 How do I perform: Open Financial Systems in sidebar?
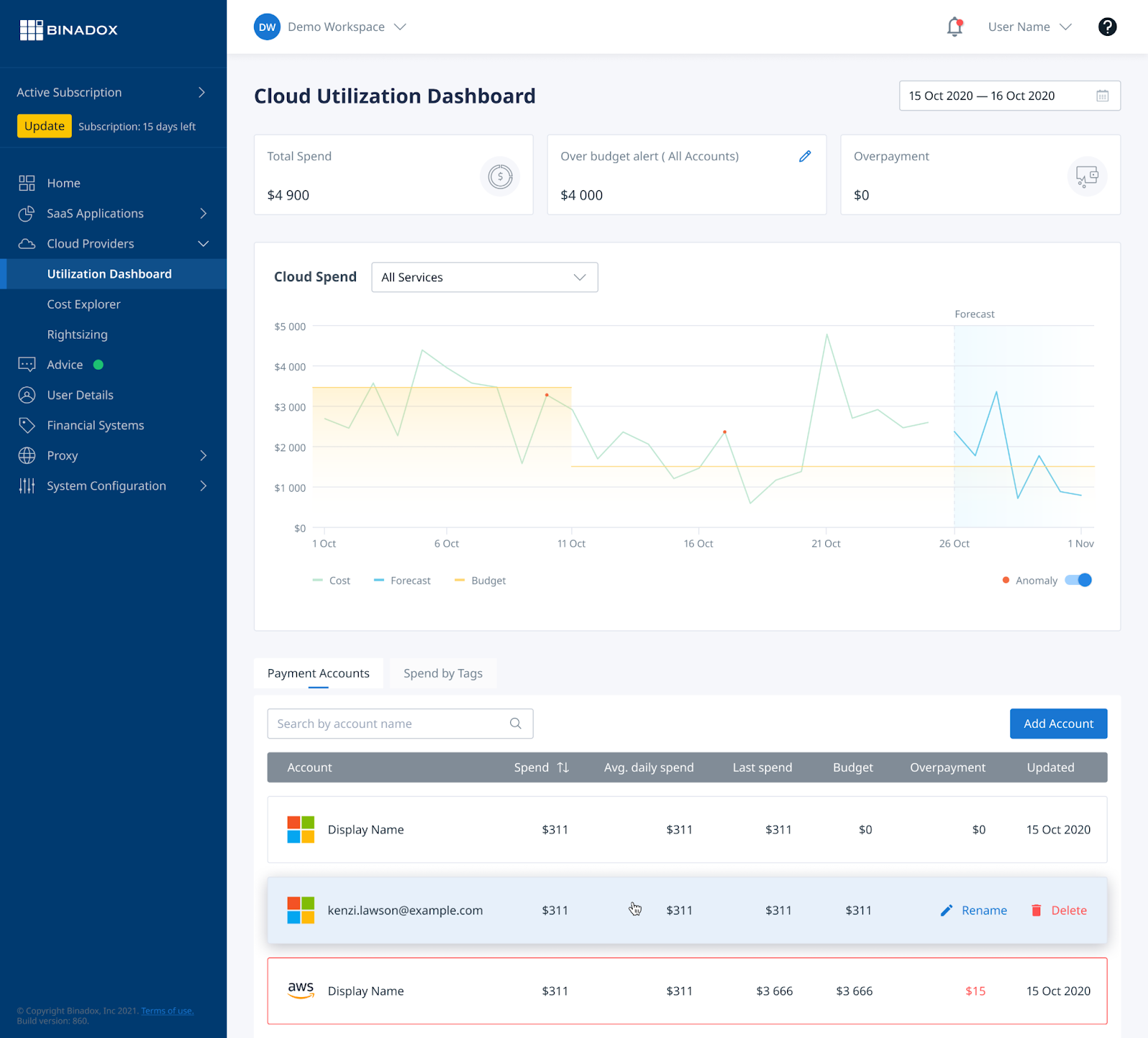[95, 425]
